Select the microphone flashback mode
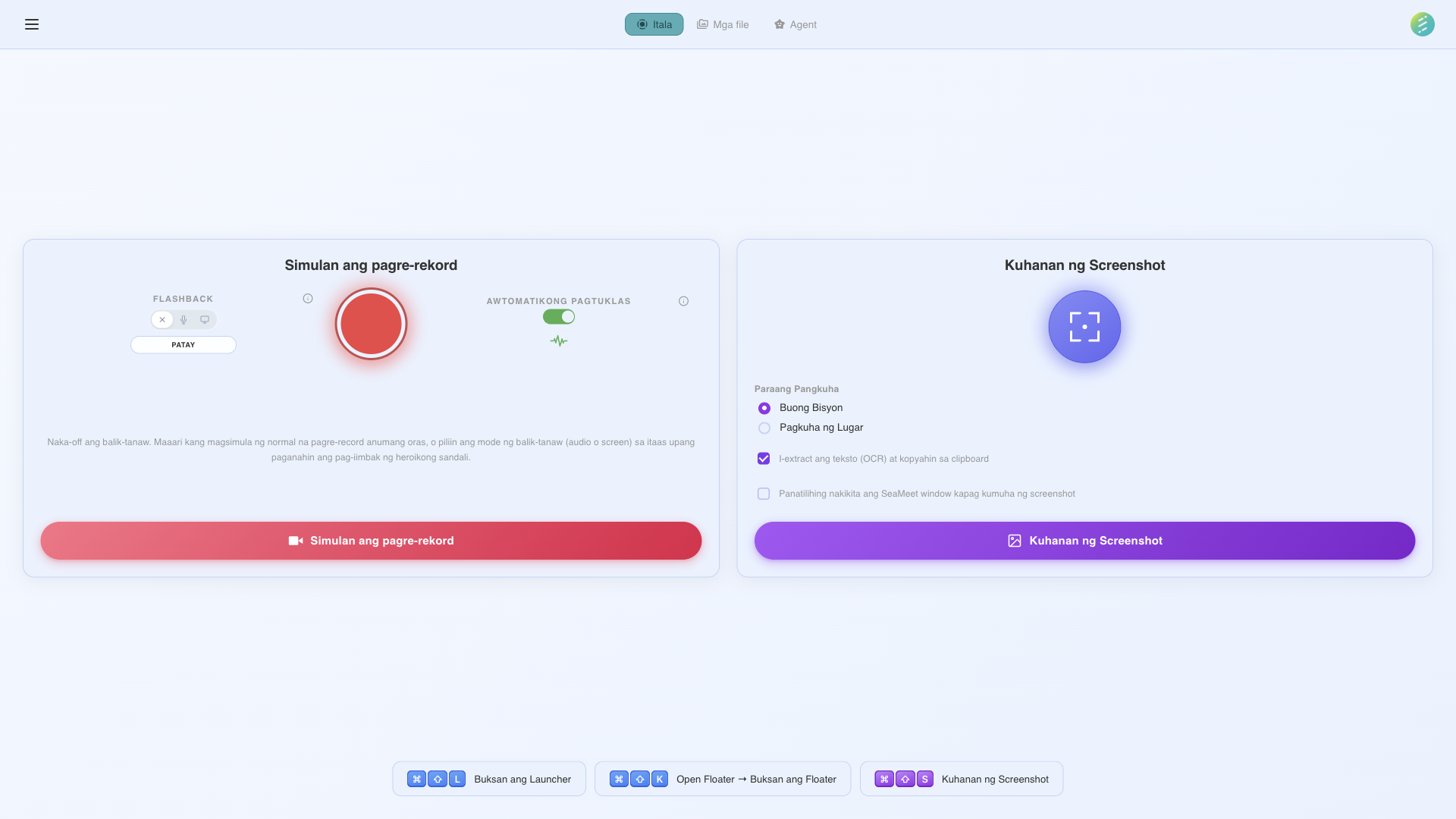This screenshot has width=1456, height=819. click(x=184, y=319)
